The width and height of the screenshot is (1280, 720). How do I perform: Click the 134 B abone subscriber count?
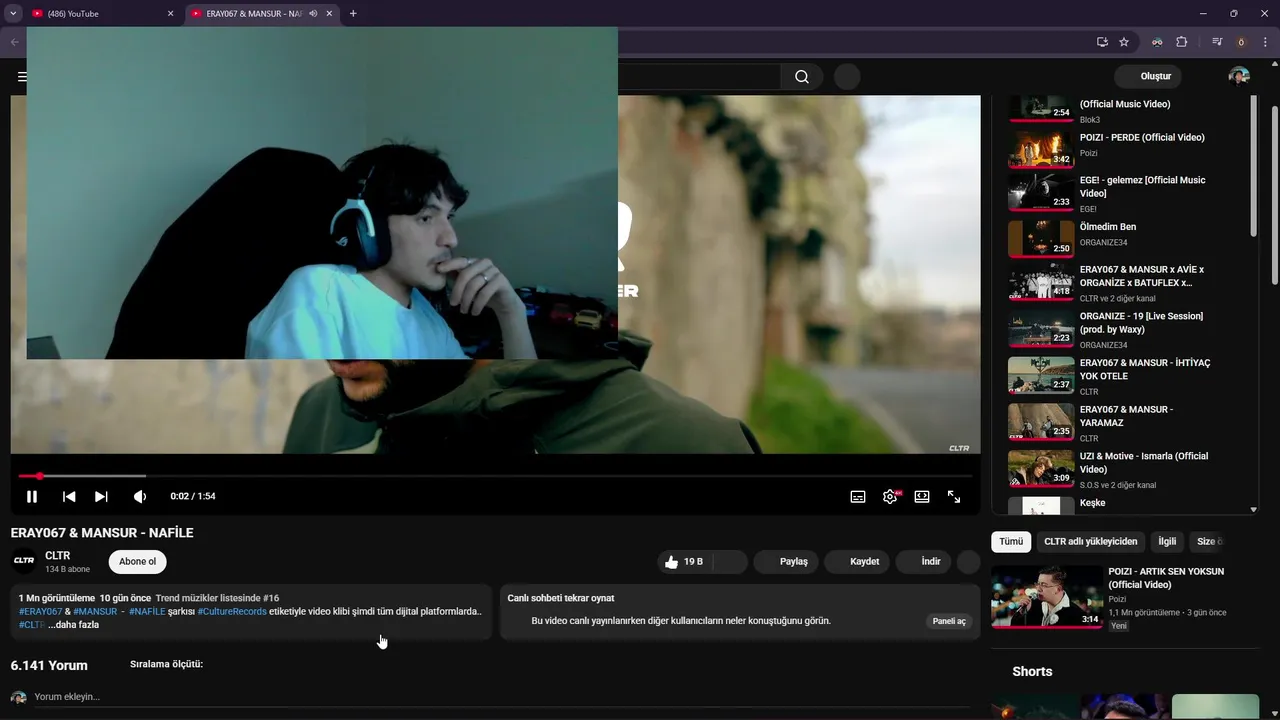(x=67, y=570)
